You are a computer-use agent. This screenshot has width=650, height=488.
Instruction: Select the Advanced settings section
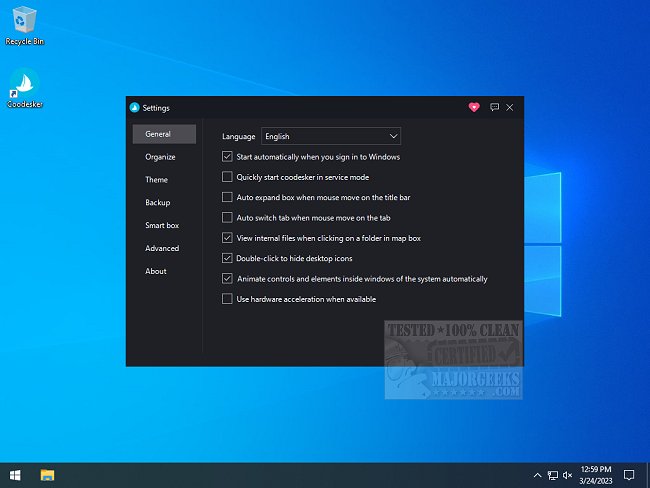point(162,248)
